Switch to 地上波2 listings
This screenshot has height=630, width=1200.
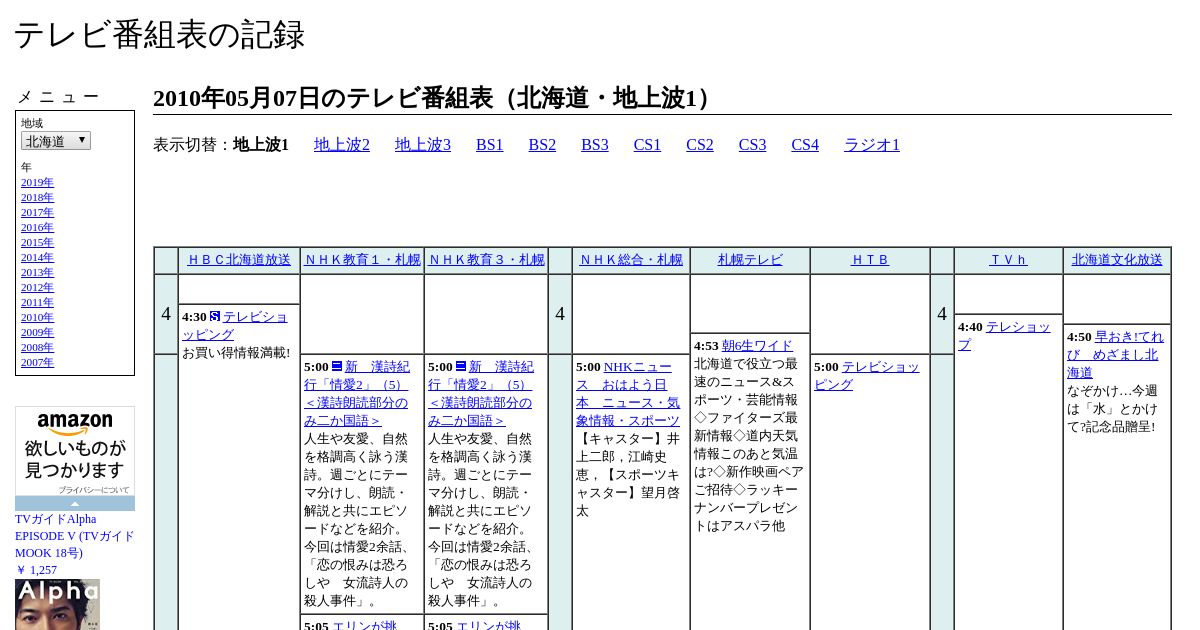point(342,145)
